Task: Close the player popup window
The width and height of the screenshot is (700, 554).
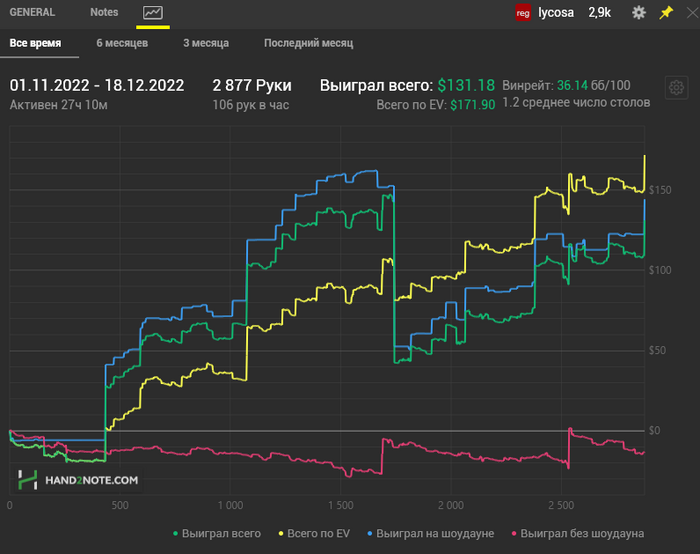Action: tap(692, 12)
